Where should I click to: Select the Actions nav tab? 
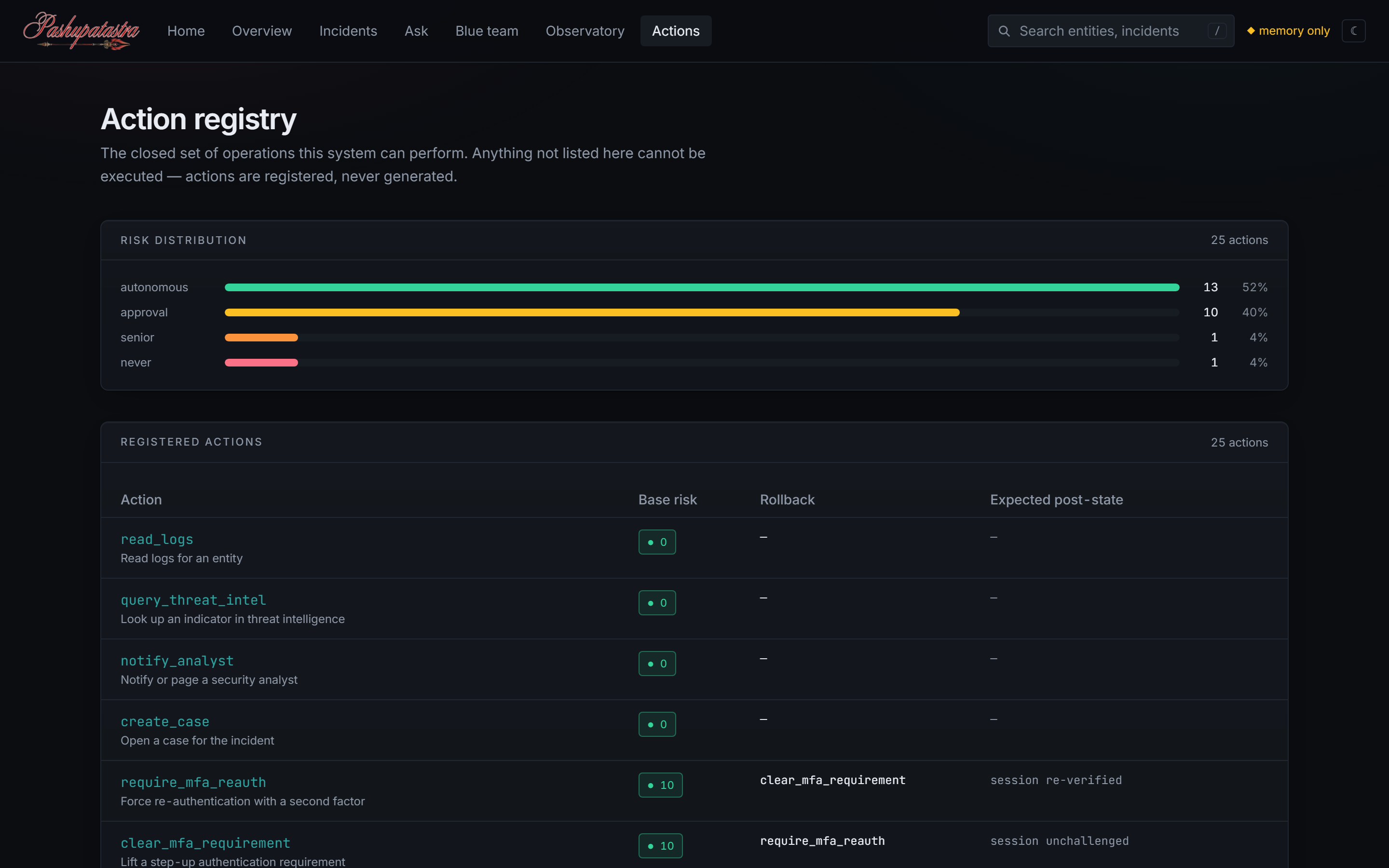[x=676, y=31]
